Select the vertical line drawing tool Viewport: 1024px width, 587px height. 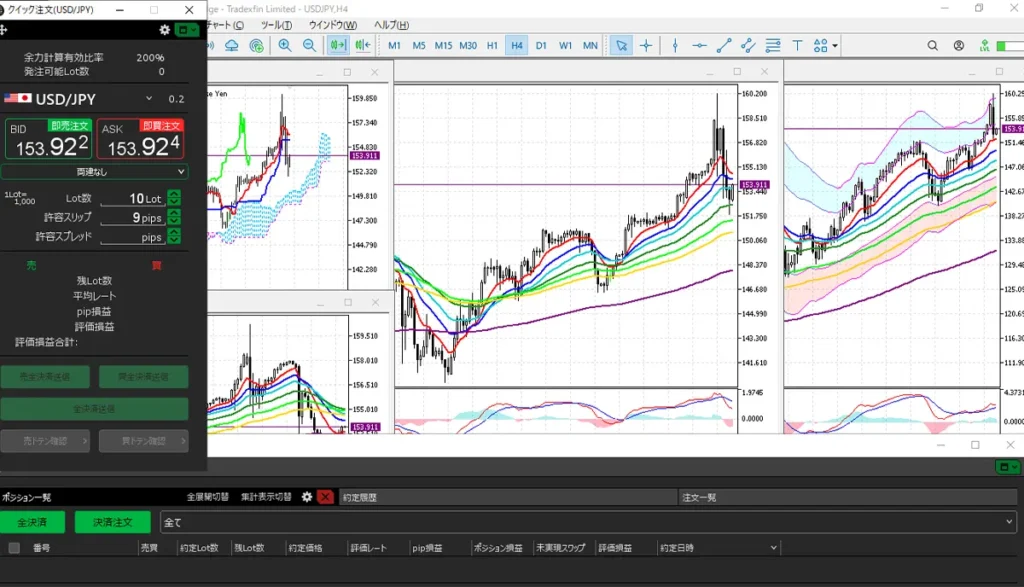[x=675, y=45]
